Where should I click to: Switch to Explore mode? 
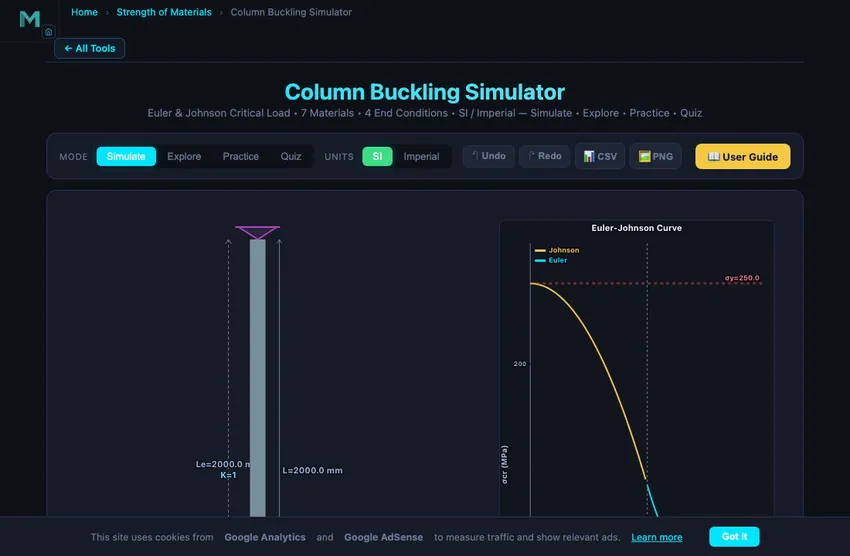click(x=184, y=156)
